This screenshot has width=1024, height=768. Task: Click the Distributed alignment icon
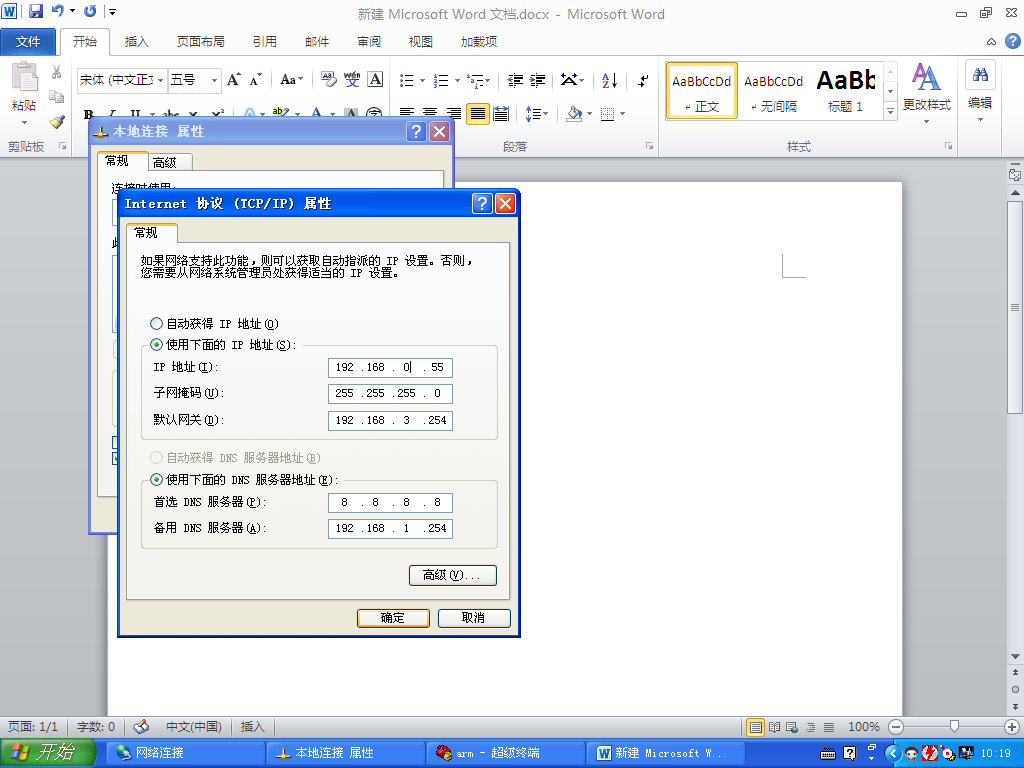click(x=501, y=114)
